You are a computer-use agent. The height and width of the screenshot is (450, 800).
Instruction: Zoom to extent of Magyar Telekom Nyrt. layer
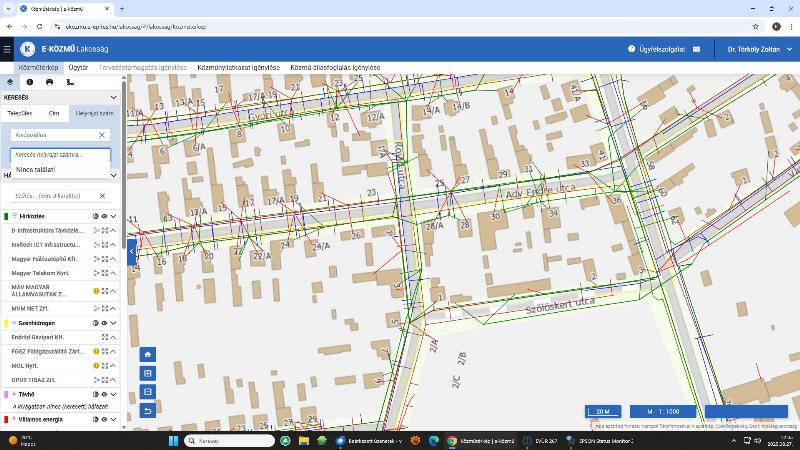click(x=104, y=273)
